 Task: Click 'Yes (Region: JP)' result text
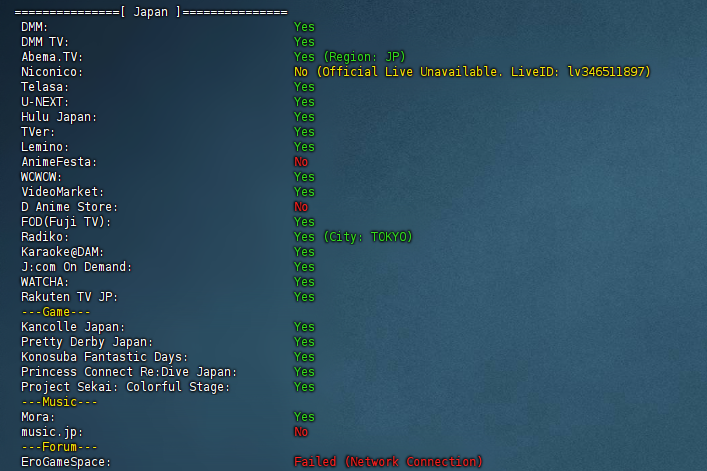pyautogui.click(x=349, y=57)
